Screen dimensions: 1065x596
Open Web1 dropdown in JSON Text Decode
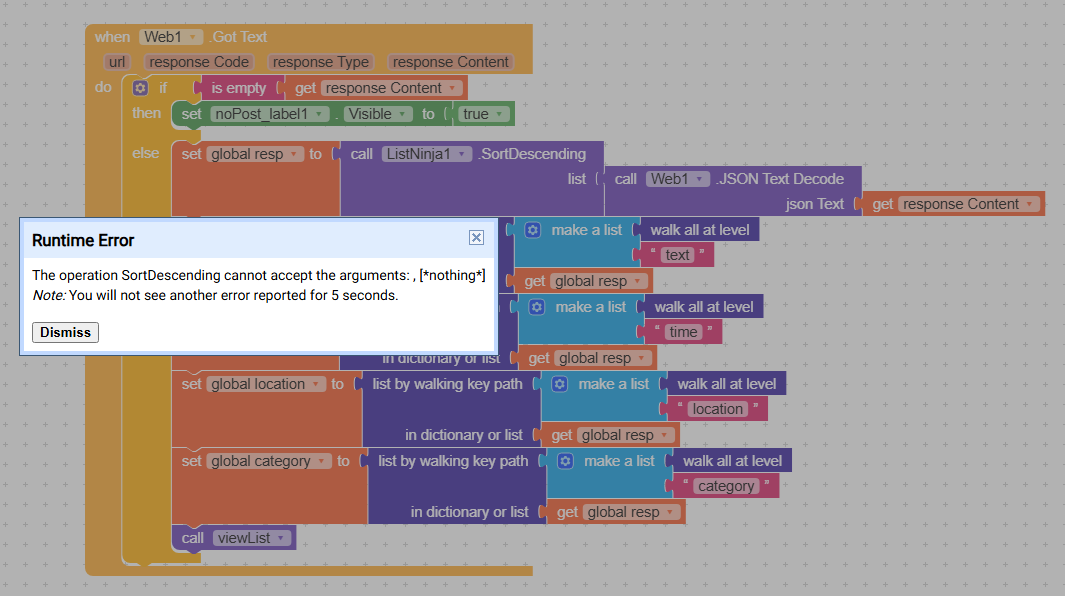point(699,179)
